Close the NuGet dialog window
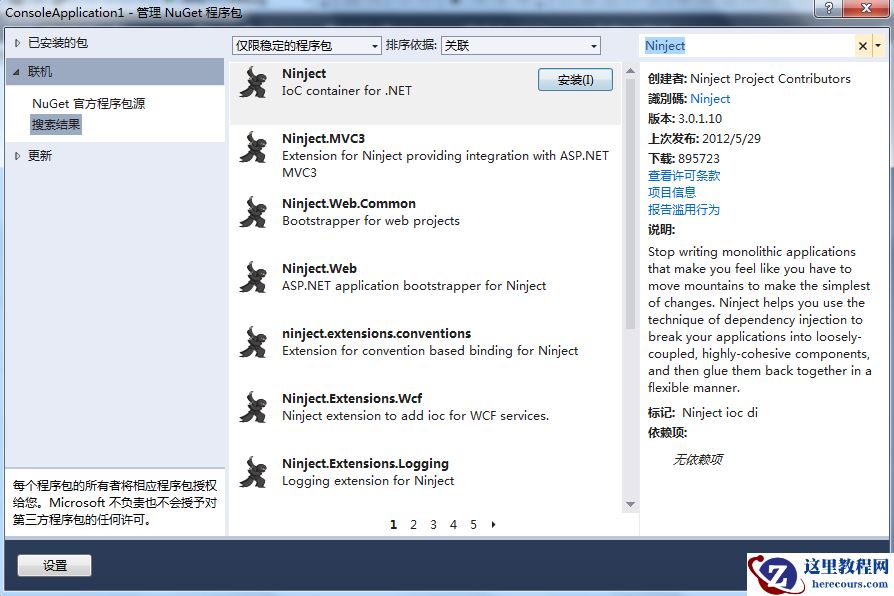The width and height of the screenshot is (894, 596). tap(865, 7)
